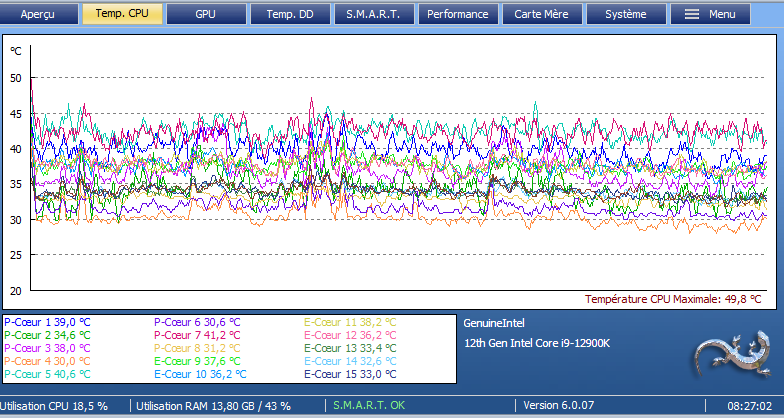
Task: Open the GPU tab
Action: coord(205,14)
